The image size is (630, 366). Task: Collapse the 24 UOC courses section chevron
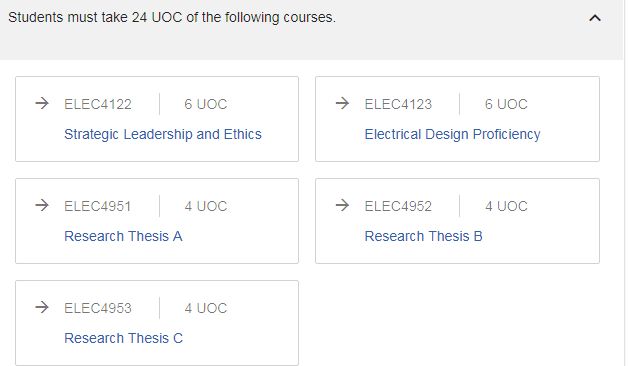pos(595,18)
